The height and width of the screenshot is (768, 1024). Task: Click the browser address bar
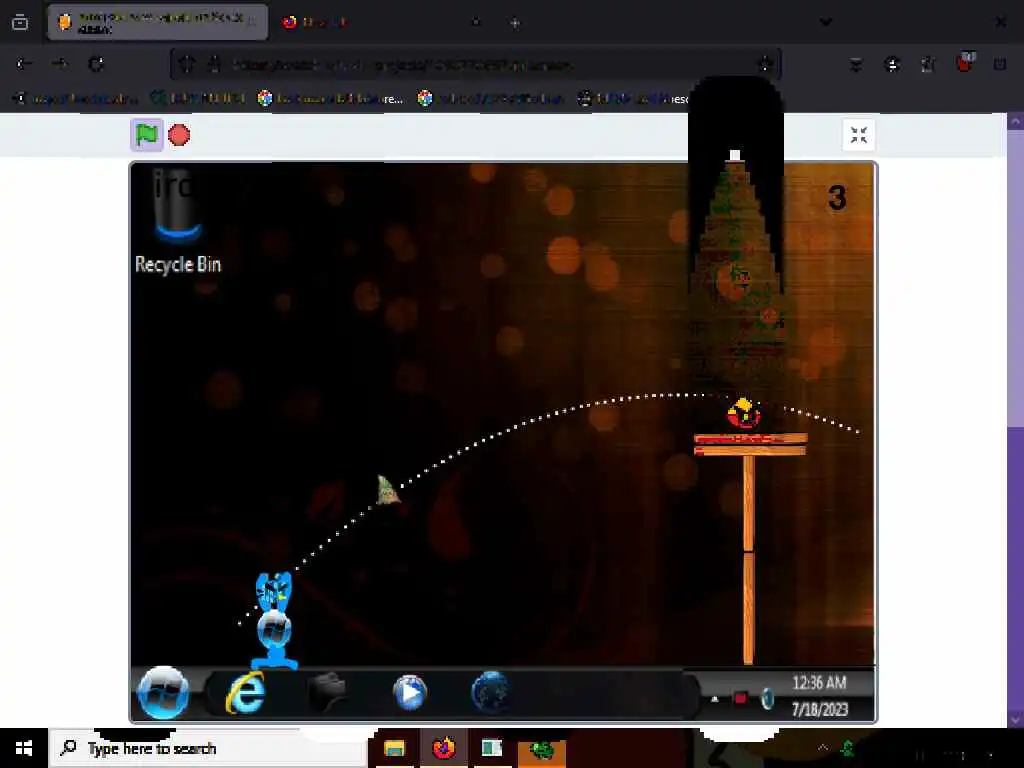[475, 64]
